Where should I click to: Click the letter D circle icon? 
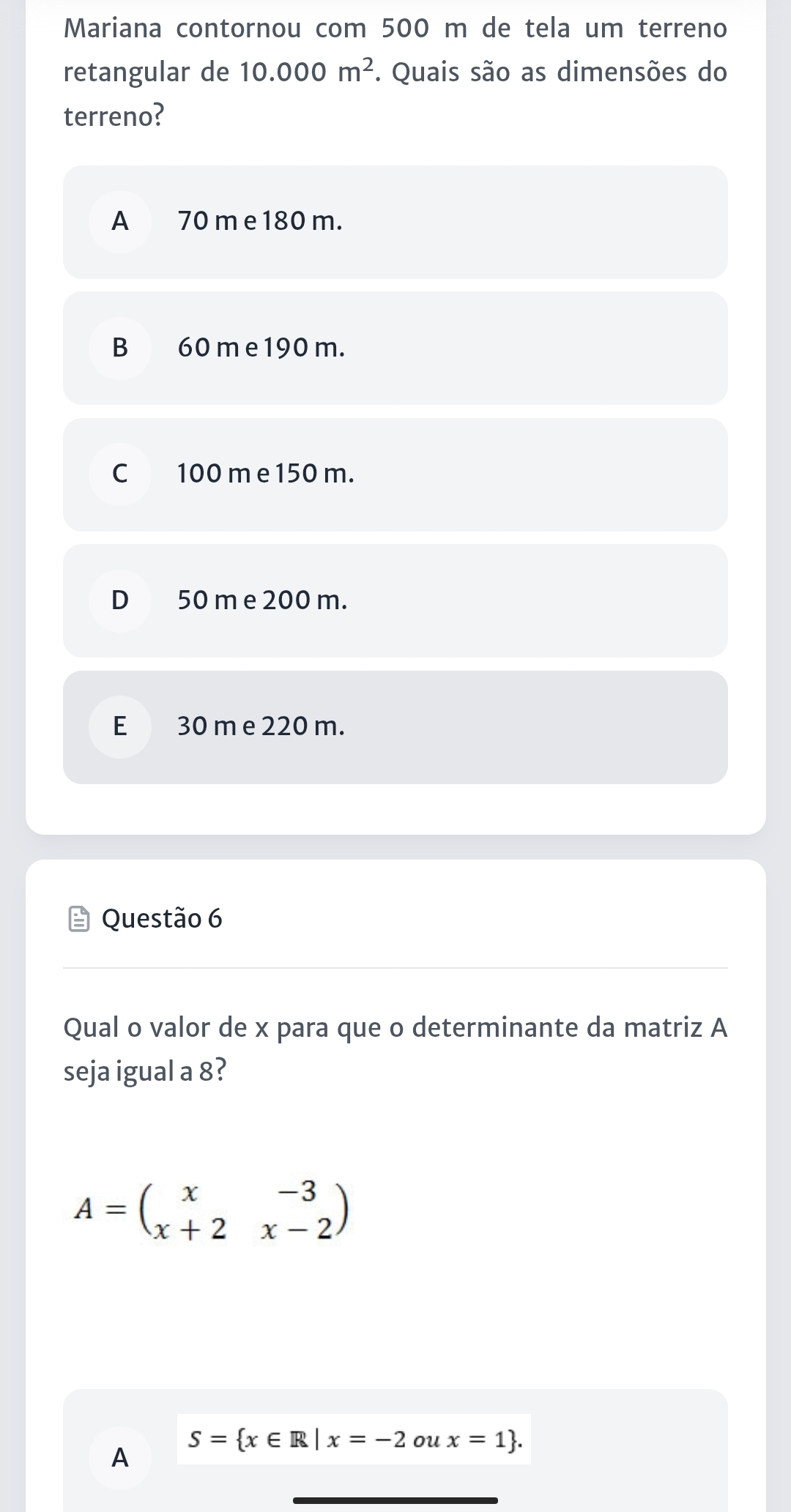(120, 600)
